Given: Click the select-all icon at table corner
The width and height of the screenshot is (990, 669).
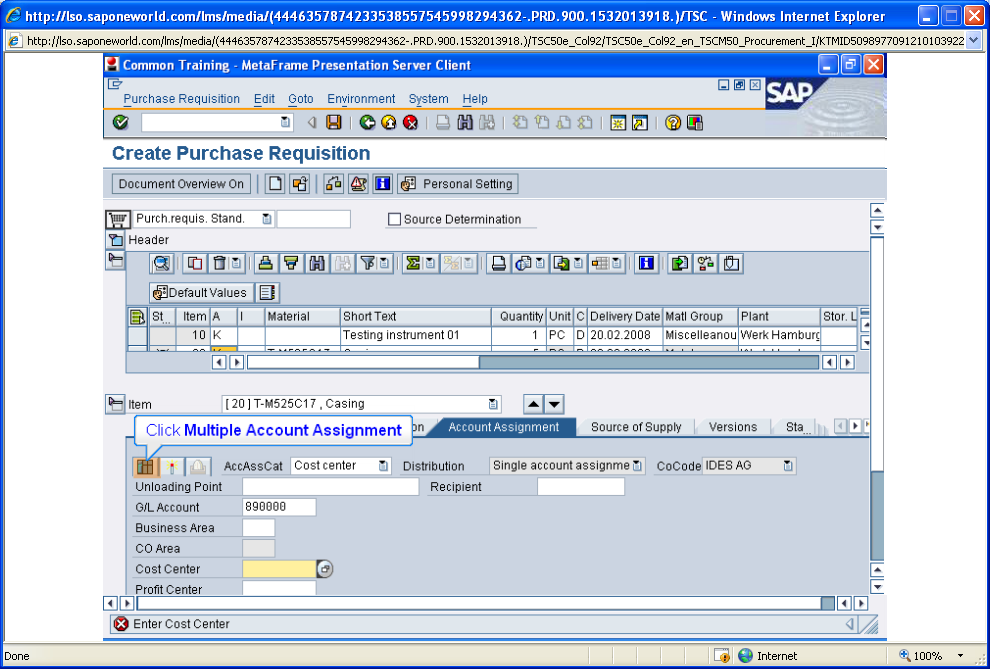Looking at the screenshot, I should tap(136, 316).
